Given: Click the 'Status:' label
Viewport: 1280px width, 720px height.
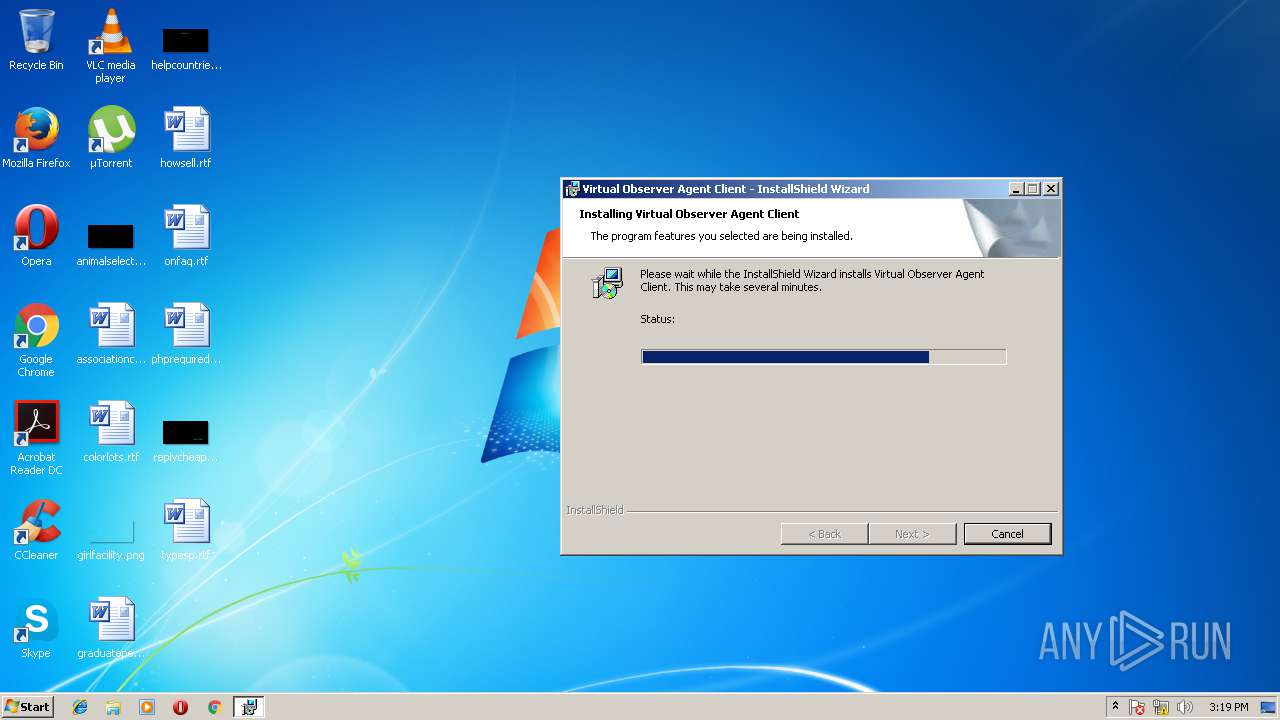Looking at the screenshot, I should pyautogui.click(x=657, y=319).
